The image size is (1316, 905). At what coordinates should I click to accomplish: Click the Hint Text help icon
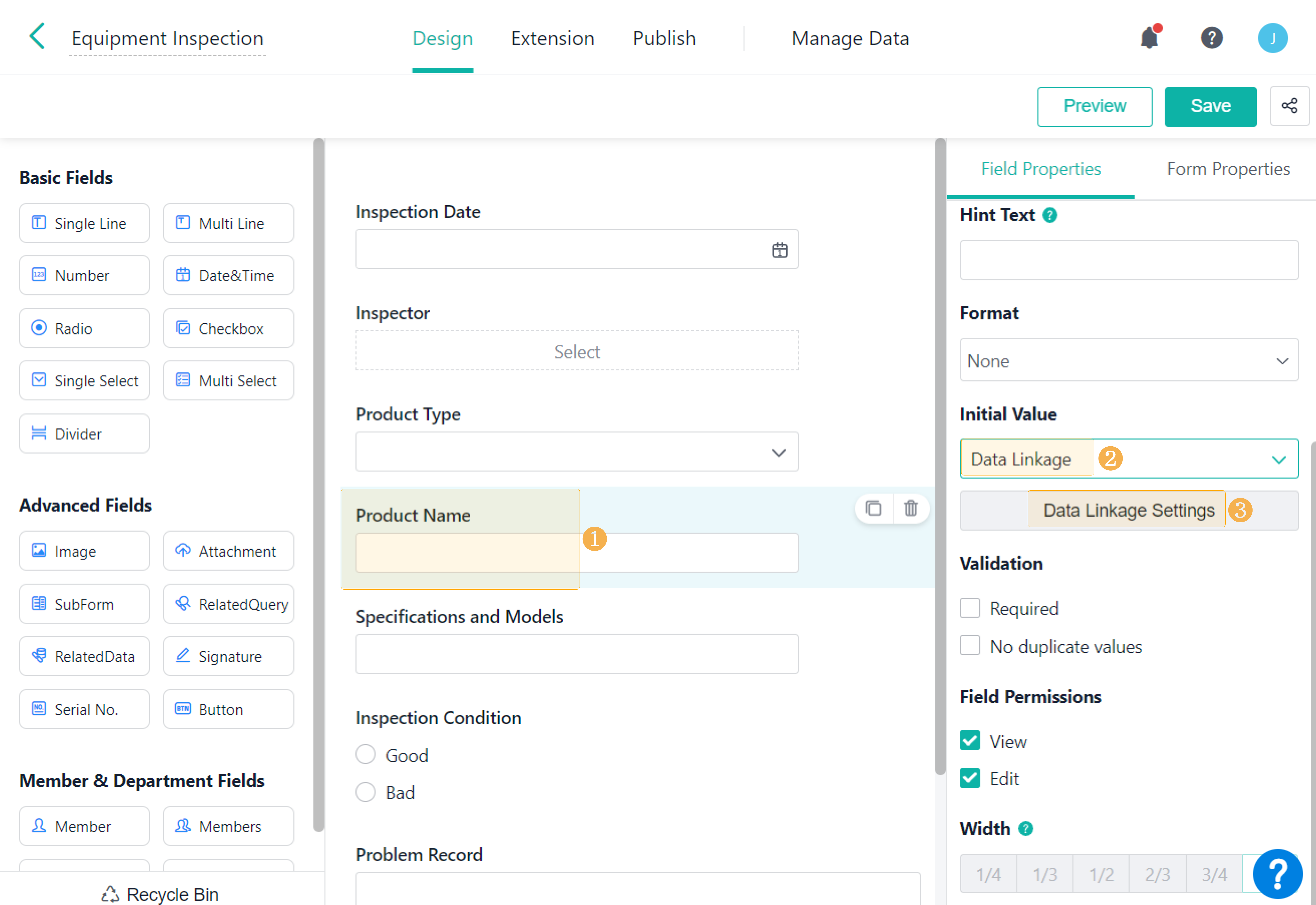click(1050, 216)
